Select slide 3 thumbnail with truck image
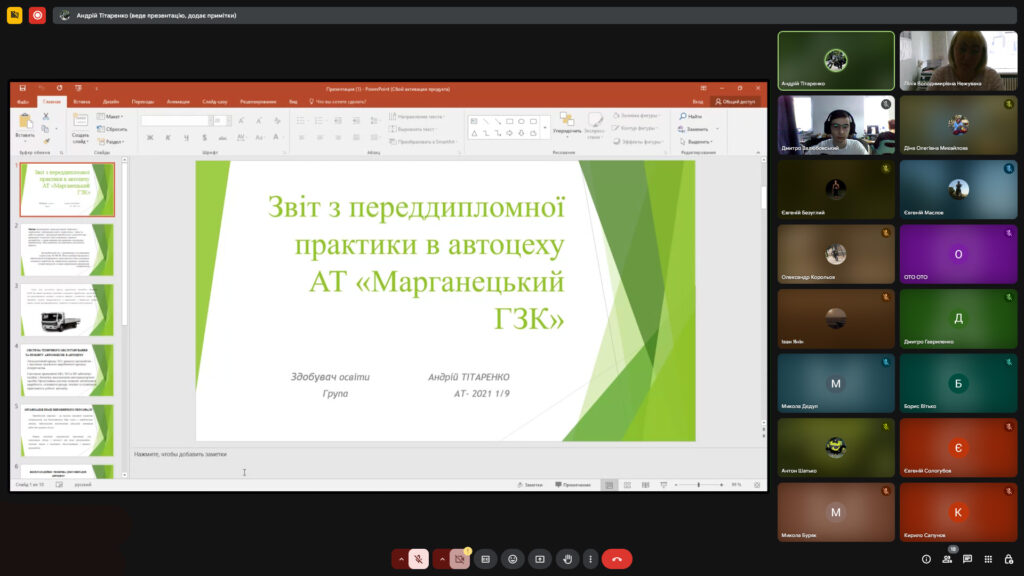This screenshot has width=1024, height=576. click(67, 310)
